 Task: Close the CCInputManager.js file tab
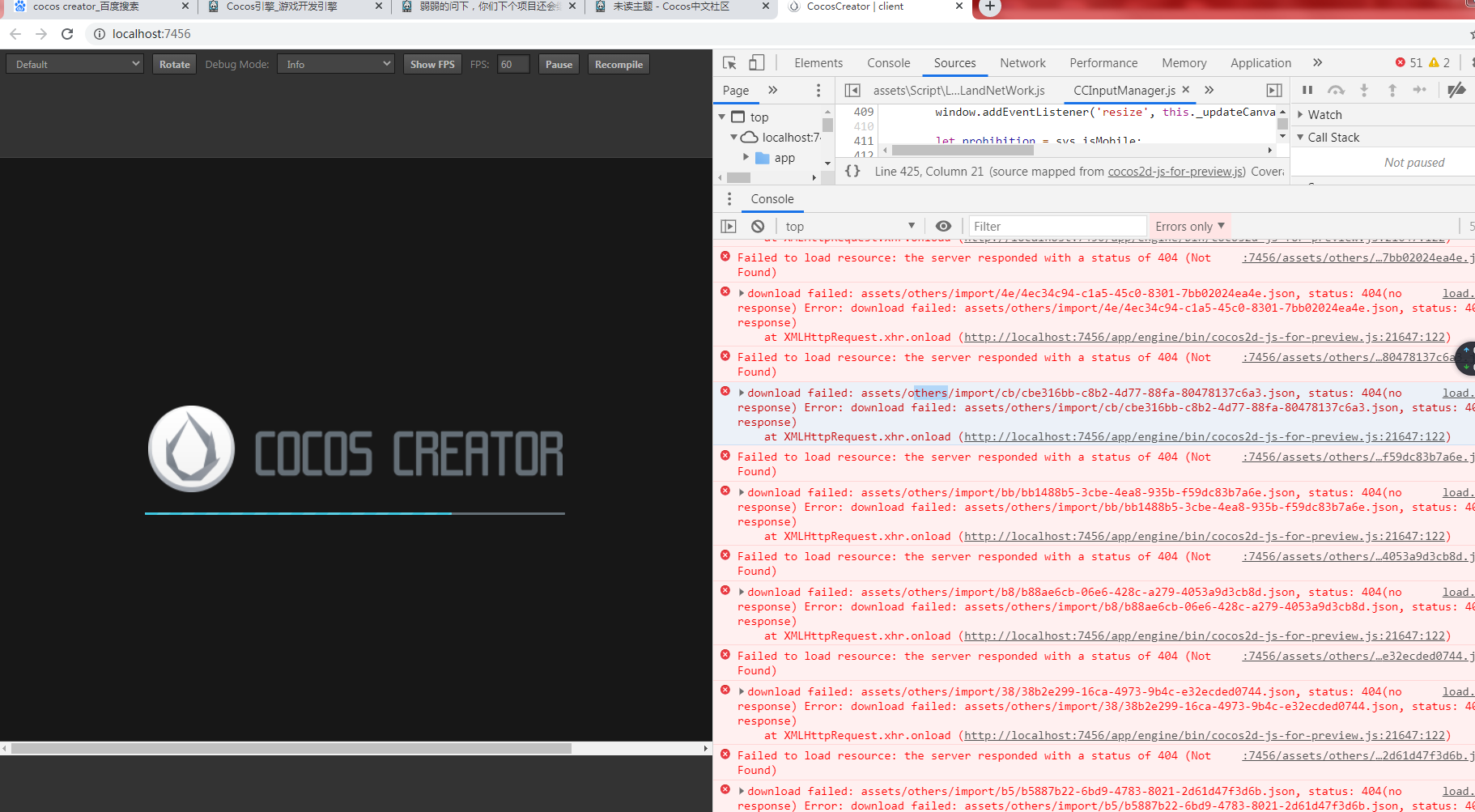[1186, 90]
